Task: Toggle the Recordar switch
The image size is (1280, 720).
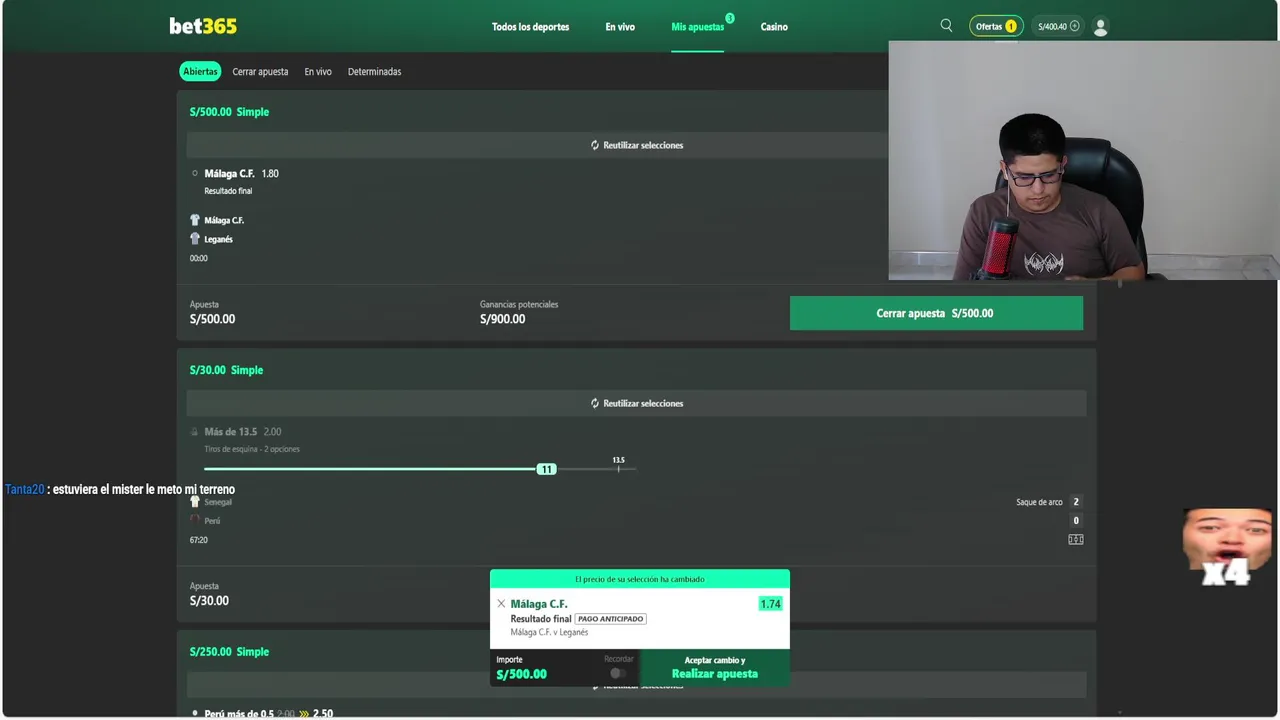Action: pyautogui.click(x=618, y=673)
